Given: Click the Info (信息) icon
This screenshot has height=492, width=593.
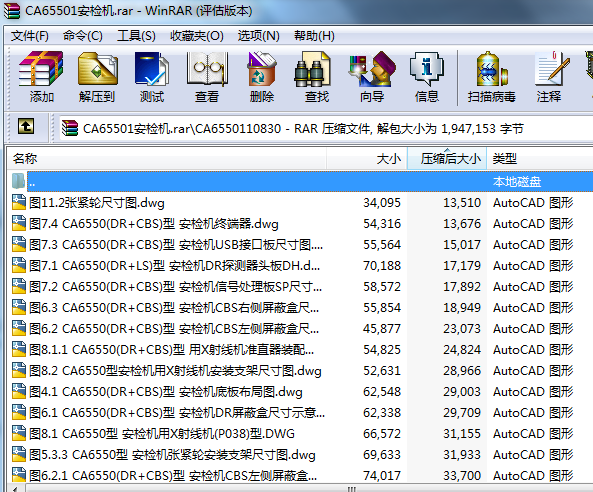Looking at the screenshot, I should pos(427,69).
